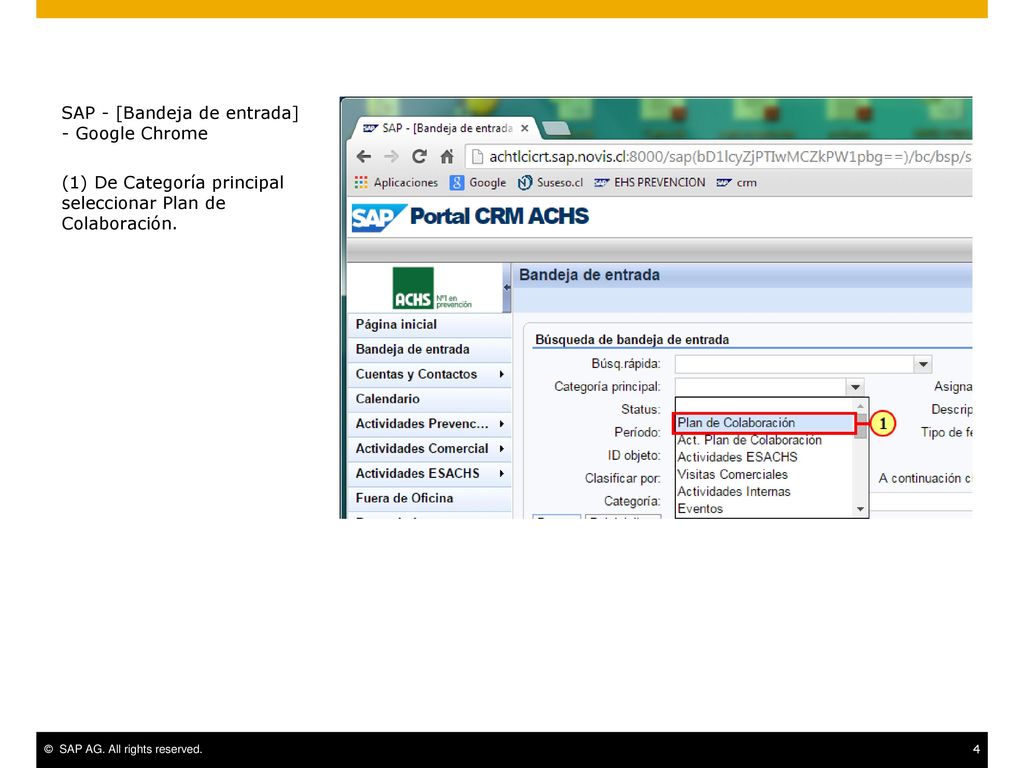This screenshot has width=1024, height=768.
Task: Choose Visitas Comerciales from the list
Action: [x=765, y=475]
